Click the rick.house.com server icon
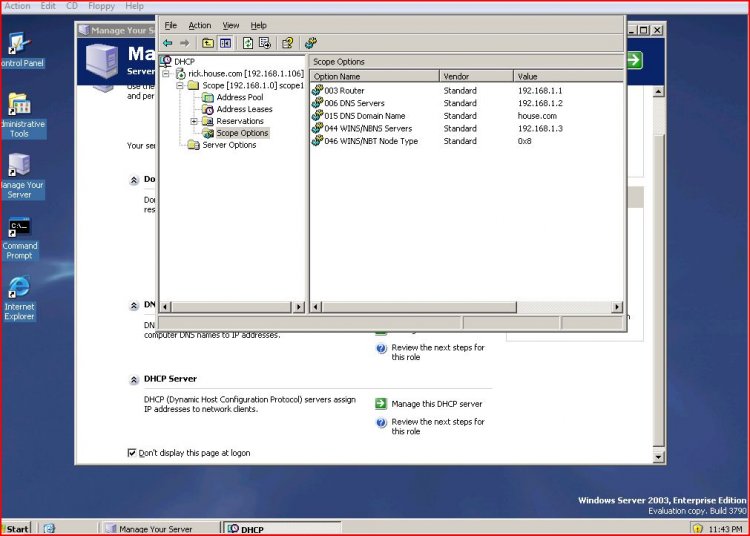The image size is (750, 536). tap(180, 74)
